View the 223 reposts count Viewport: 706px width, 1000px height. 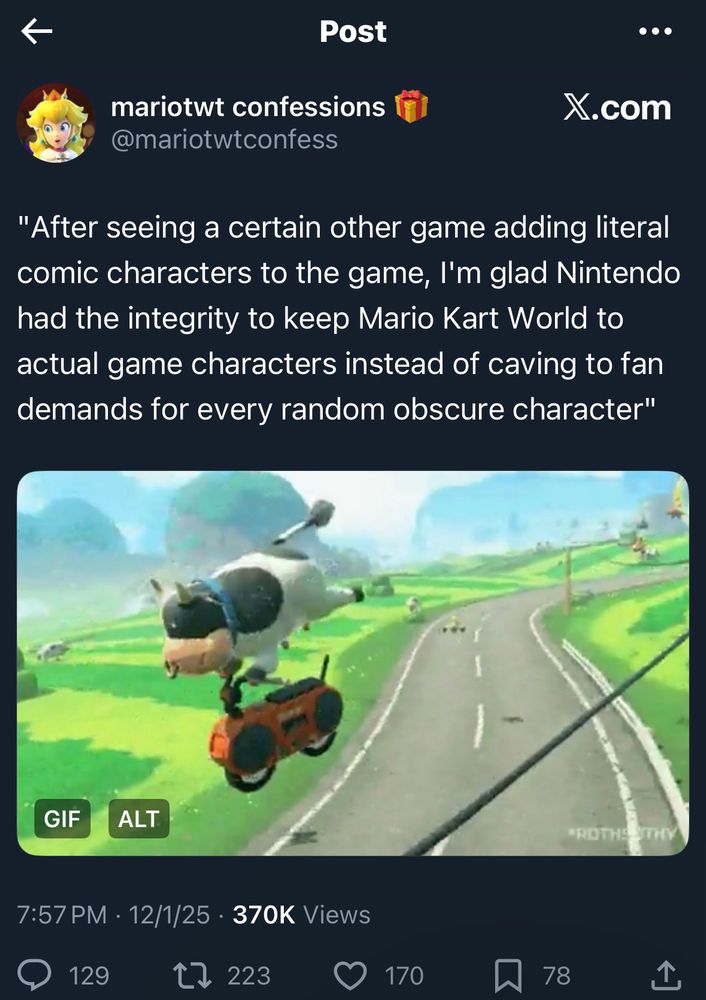pos(249,976)
